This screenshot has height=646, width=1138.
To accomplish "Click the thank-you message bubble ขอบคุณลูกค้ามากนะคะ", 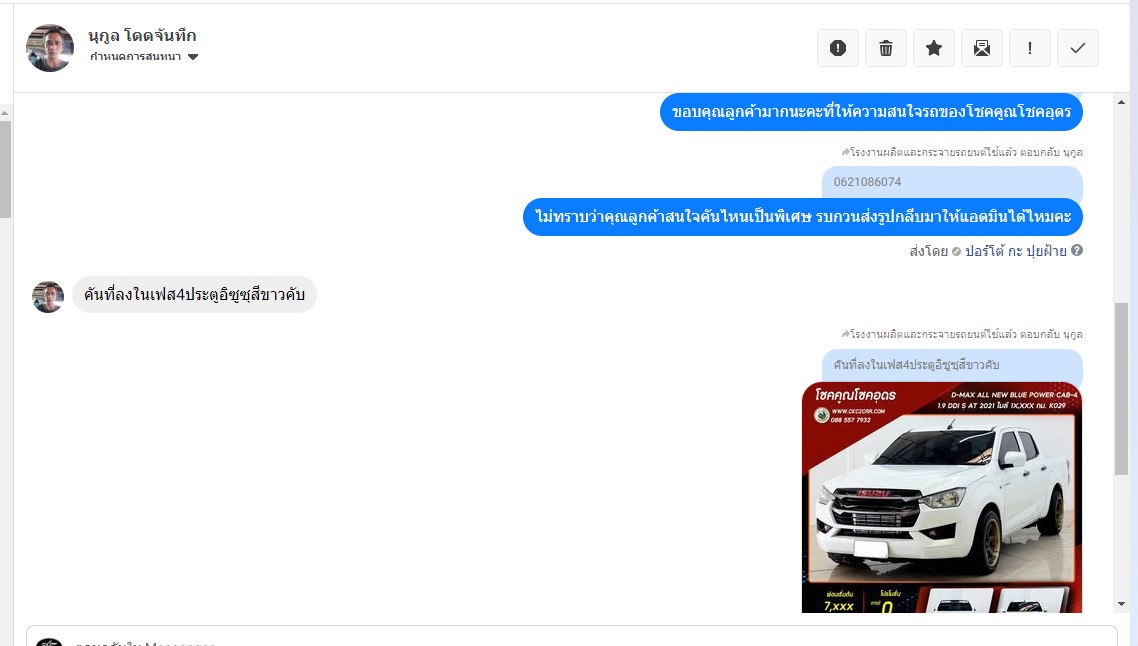I will [871, 113].
